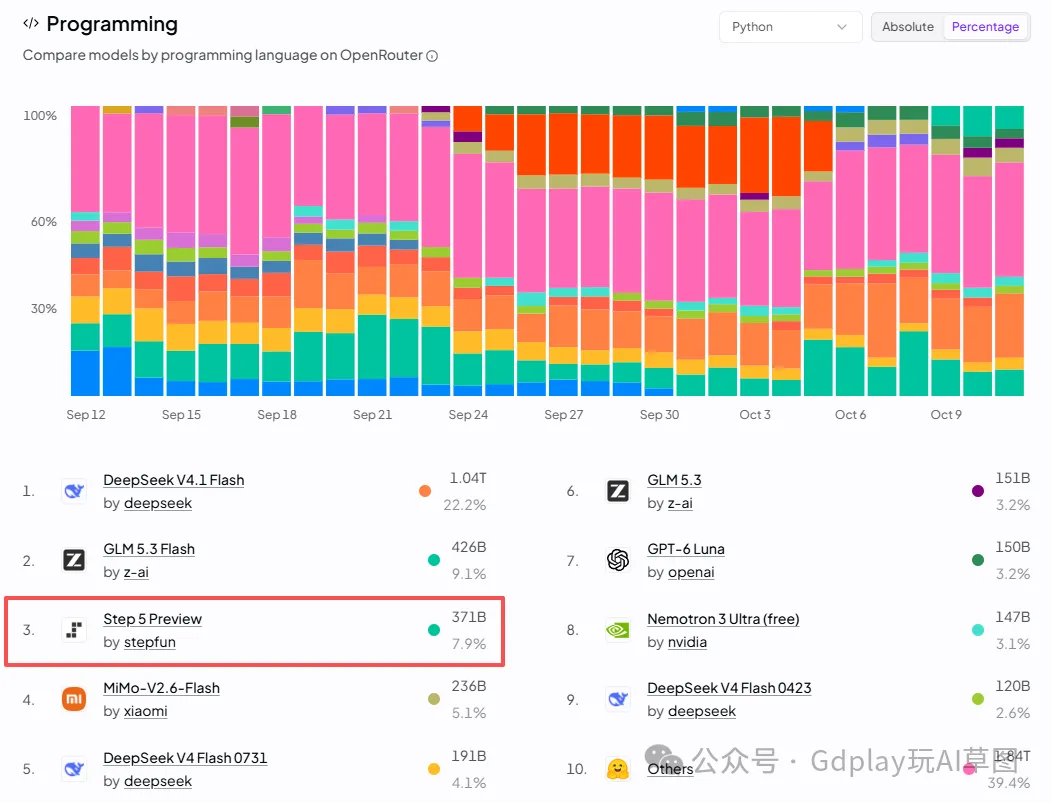1052x803 pixels.
Task: Open the MiMo-V2.6-Flash model link
Action: pos(162,688)
